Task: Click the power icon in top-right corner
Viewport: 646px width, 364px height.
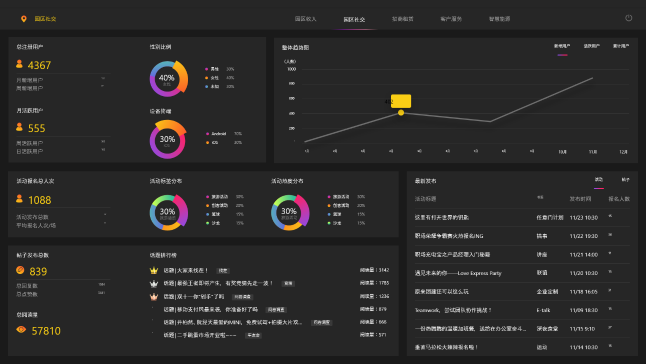Action: 628,18
